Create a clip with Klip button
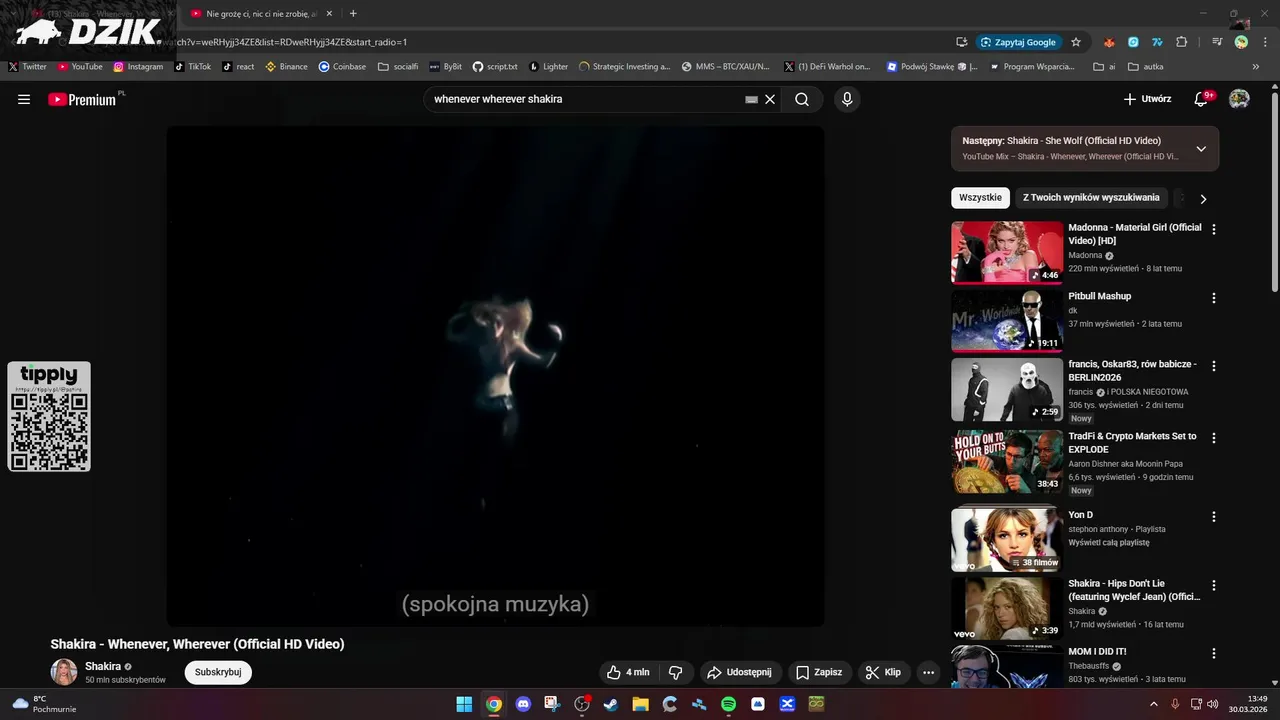This screenshot has height=720, width=1280. (x=883, y=672)
